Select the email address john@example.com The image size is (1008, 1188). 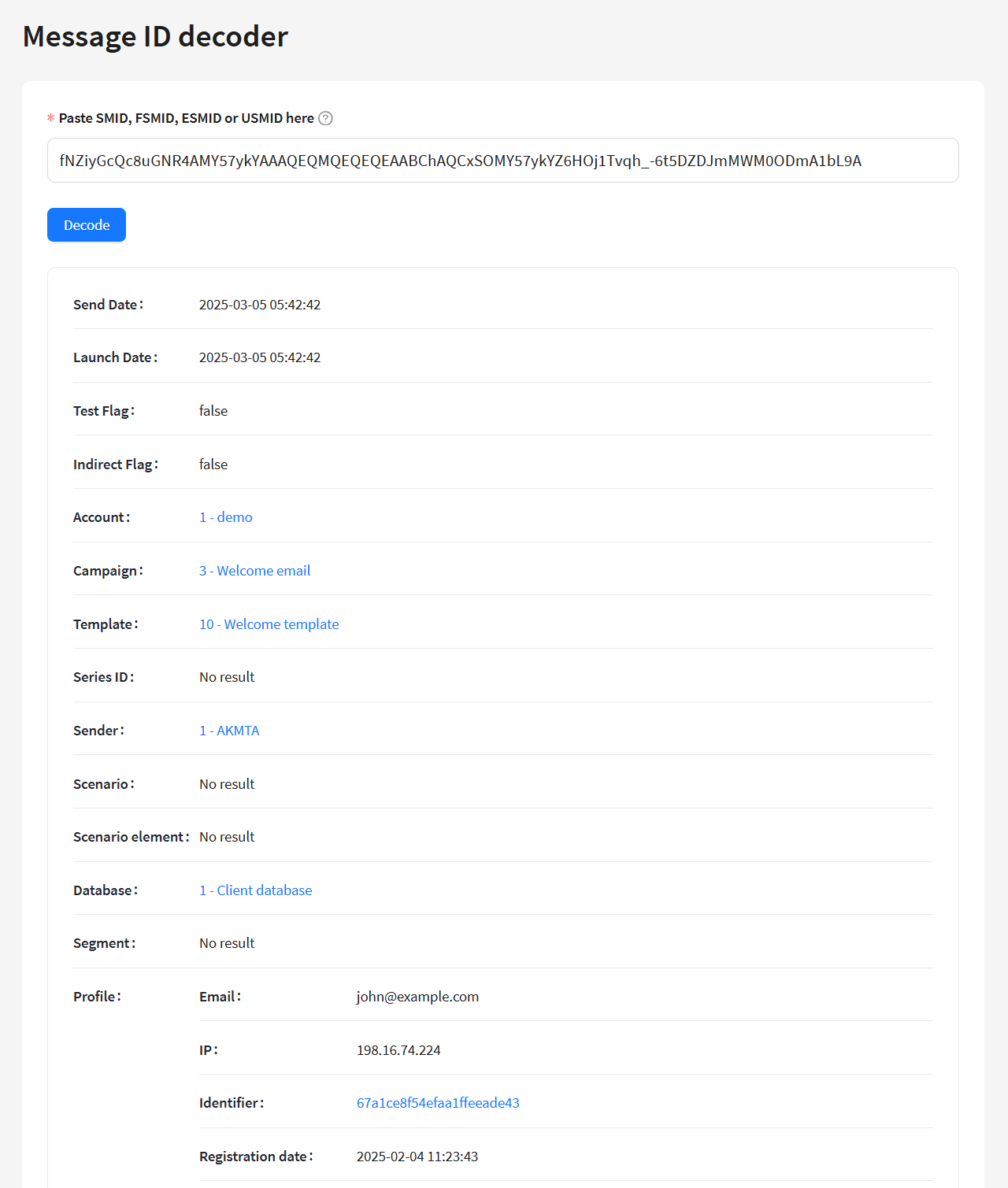point(417,997)
